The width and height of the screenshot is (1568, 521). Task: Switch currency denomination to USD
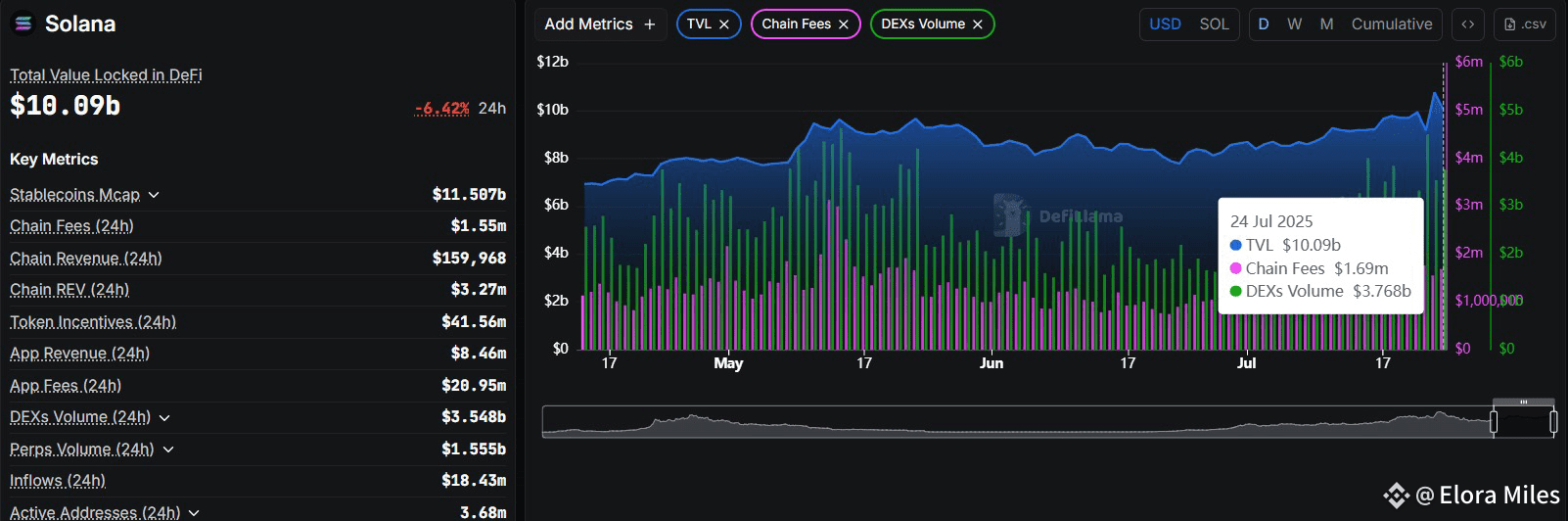point(1165,24)
